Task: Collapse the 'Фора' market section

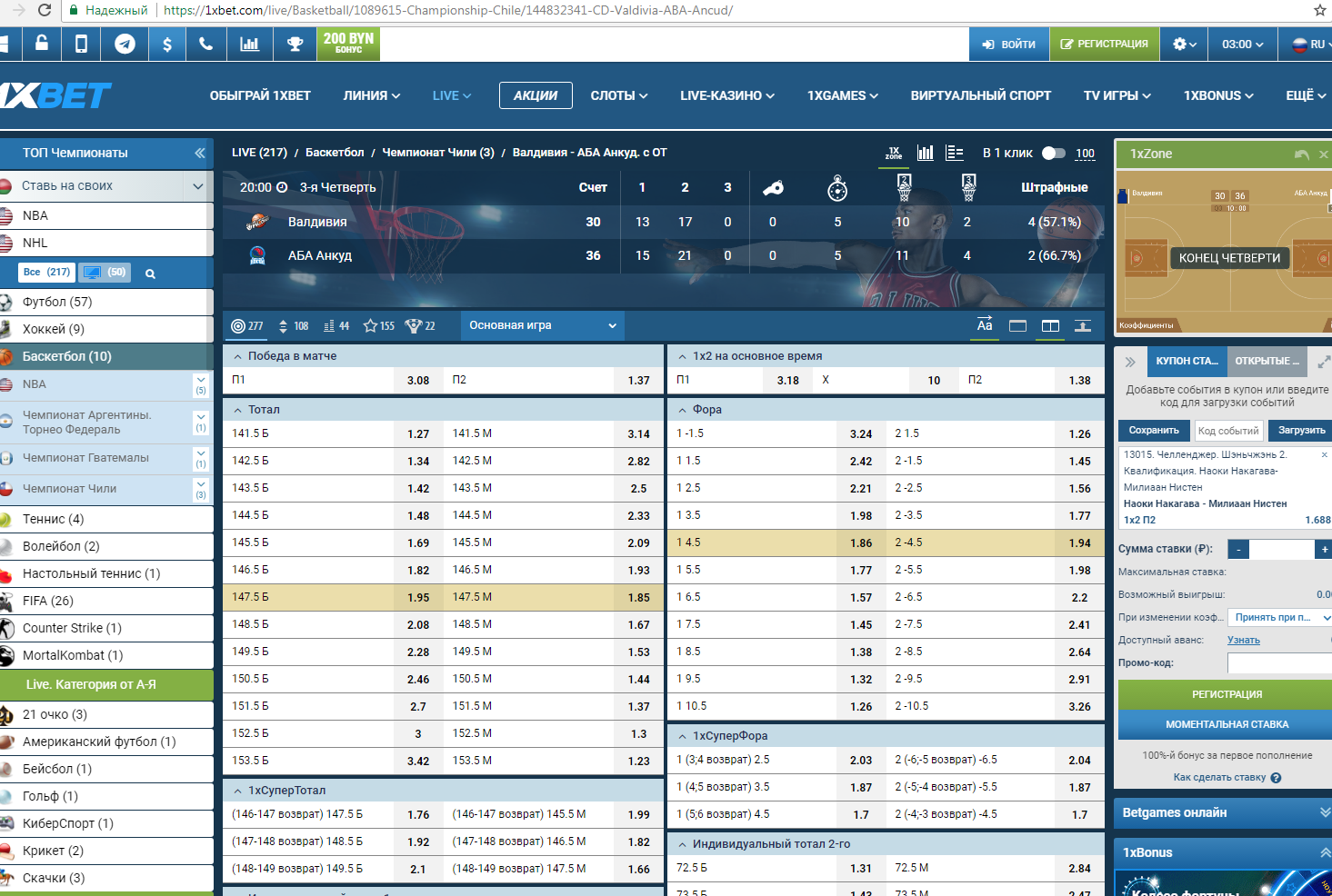Action: tap(682, 410)
